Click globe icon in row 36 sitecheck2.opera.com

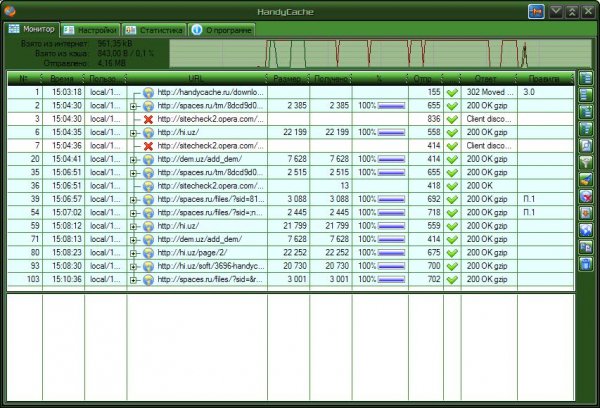pyautogui.click(x=148, y=186)
